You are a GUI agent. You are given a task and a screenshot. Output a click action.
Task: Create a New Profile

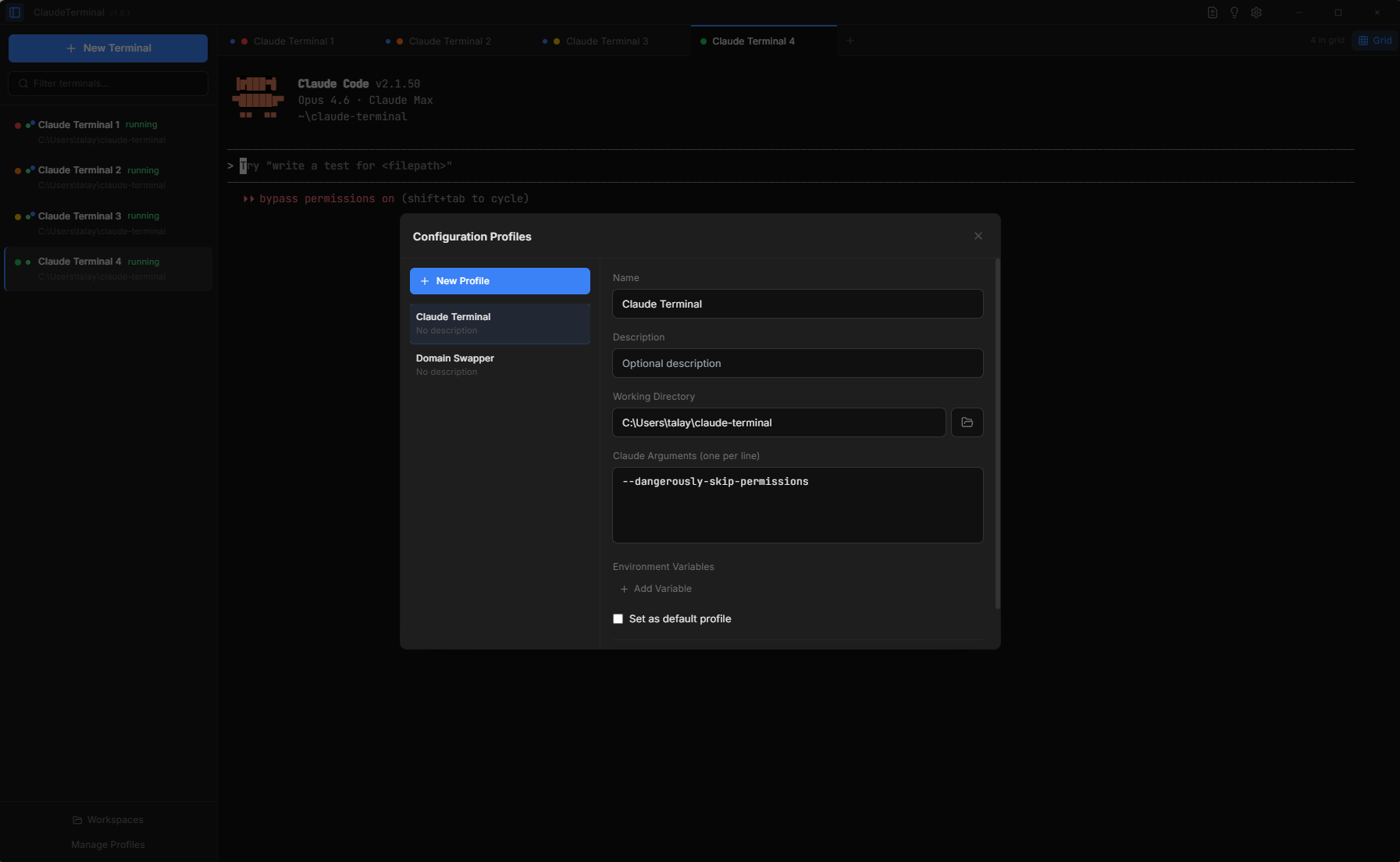pos(500,281)
